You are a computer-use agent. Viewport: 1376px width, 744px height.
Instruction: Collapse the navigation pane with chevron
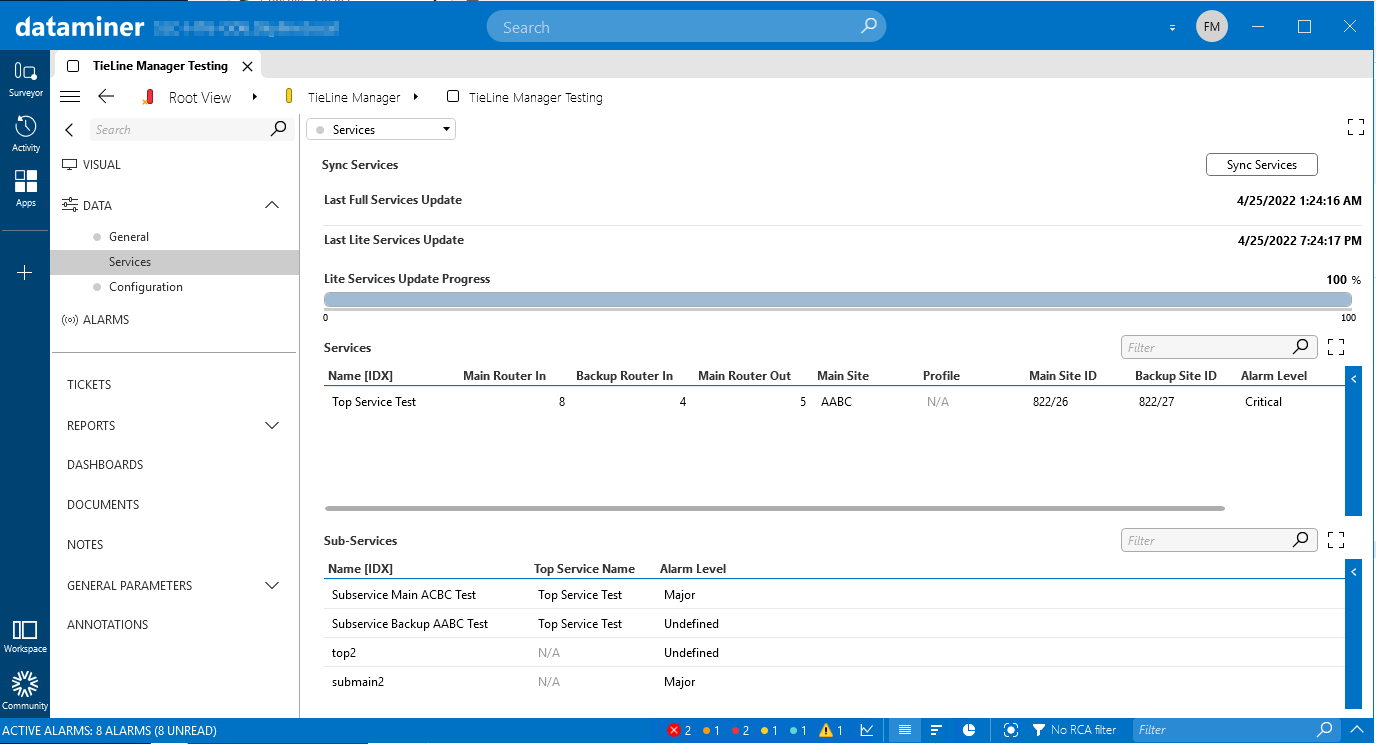[x=69, y=130]
